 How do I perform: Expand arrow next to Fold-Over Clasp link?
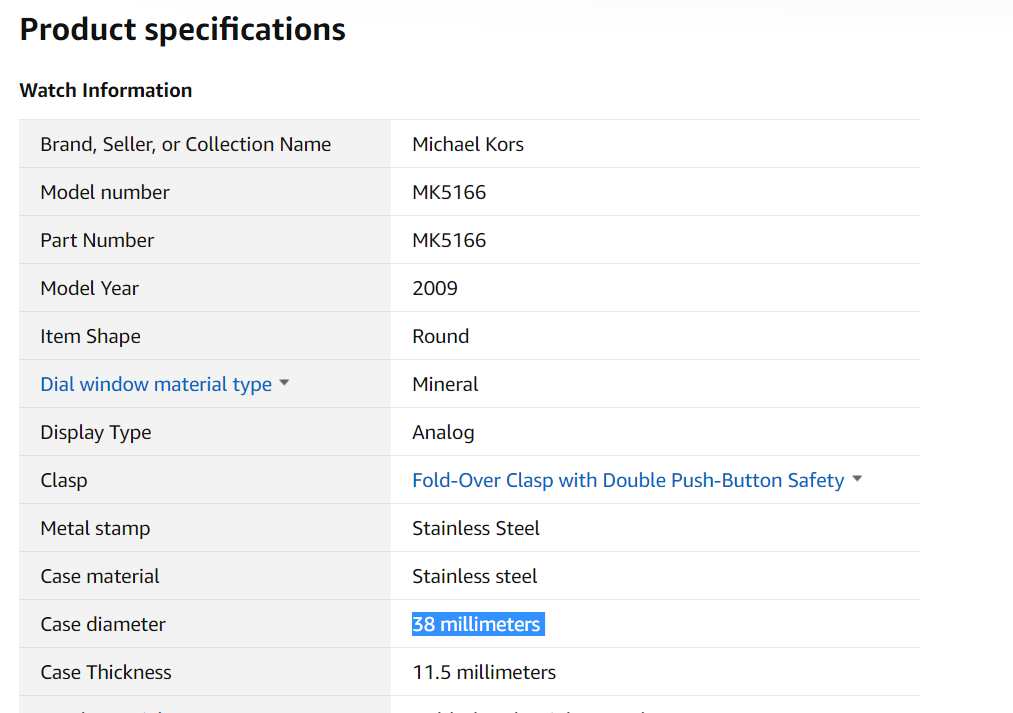click(857, 479)
